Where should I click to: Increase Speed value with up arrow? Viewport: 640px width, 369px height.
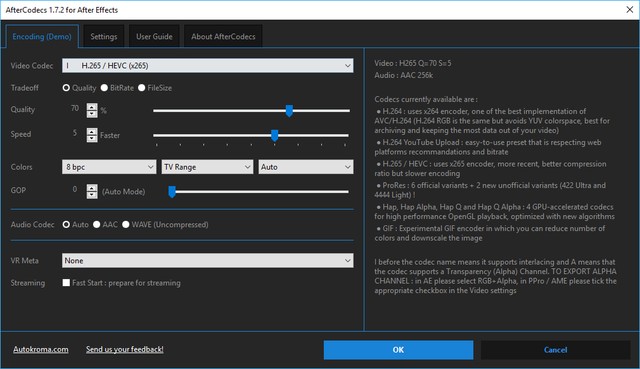coord(92,131)
